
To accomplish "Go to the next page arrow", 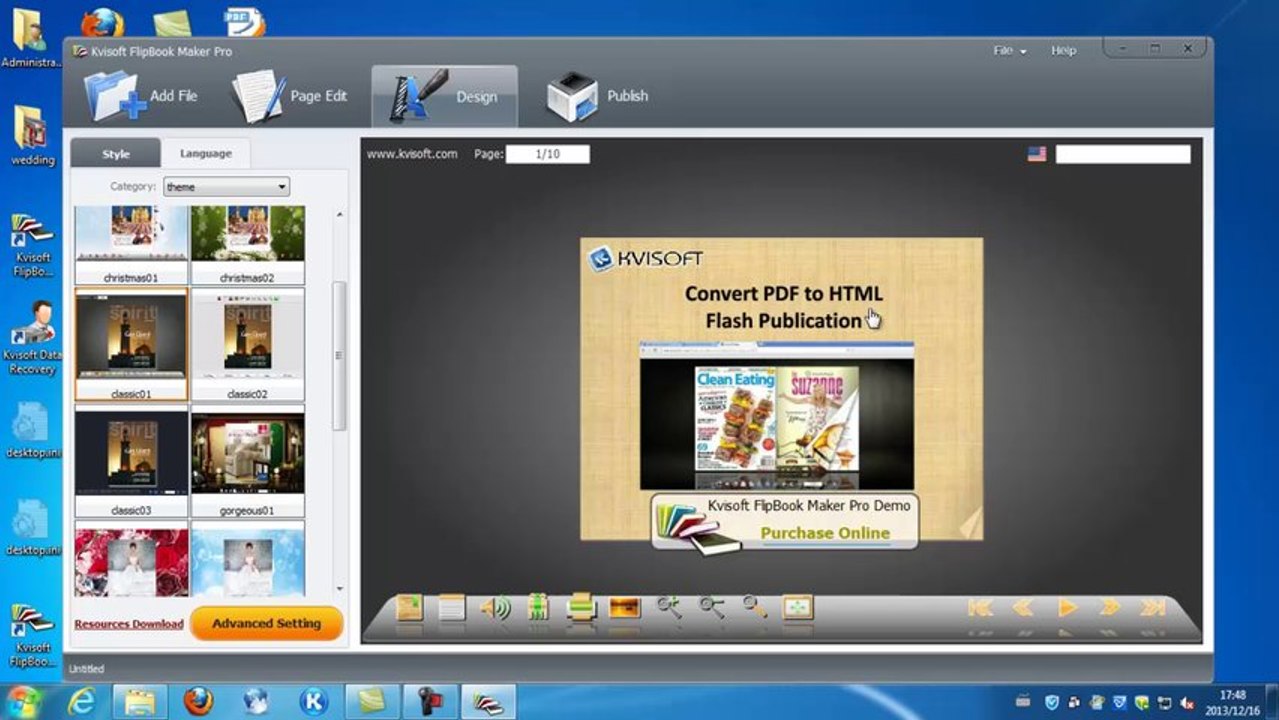I will (x=1110, y=607).
